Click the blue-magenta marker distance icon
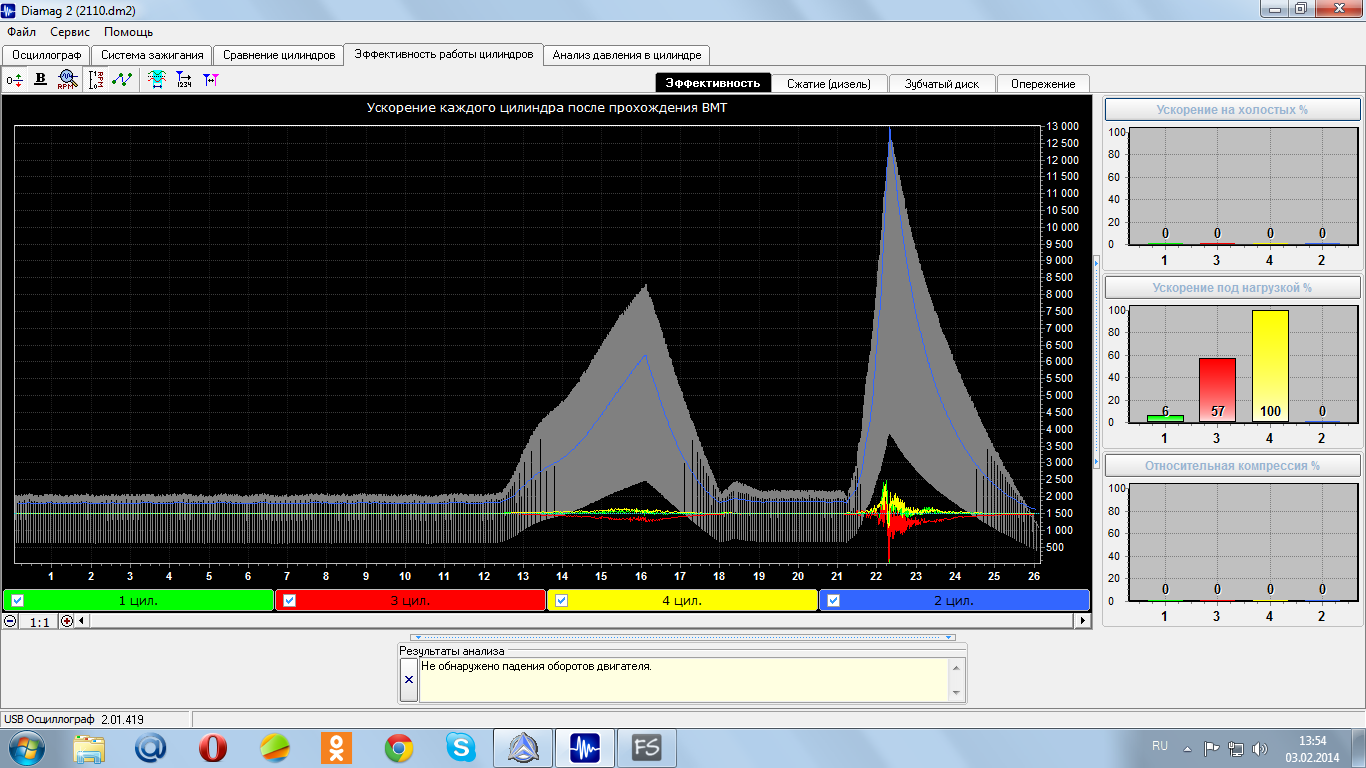 (x=209, y=80)
